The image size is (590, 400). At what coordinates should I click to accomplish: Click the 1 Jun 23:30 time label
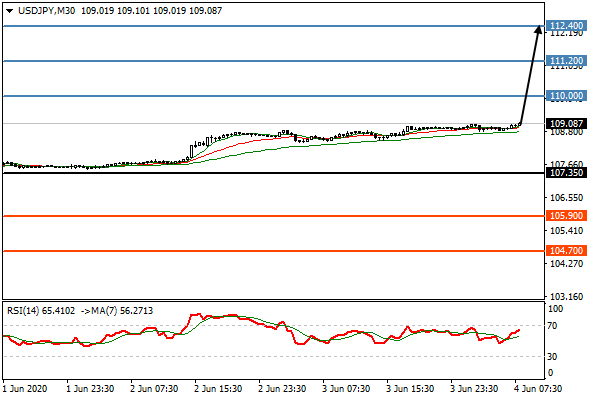click(x=90, y=389)
